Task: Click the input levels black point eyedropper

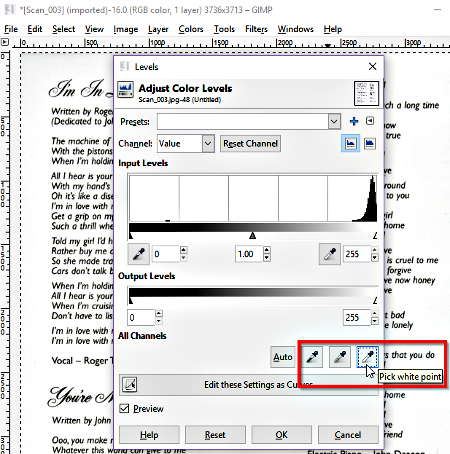Action: [139, 254]
